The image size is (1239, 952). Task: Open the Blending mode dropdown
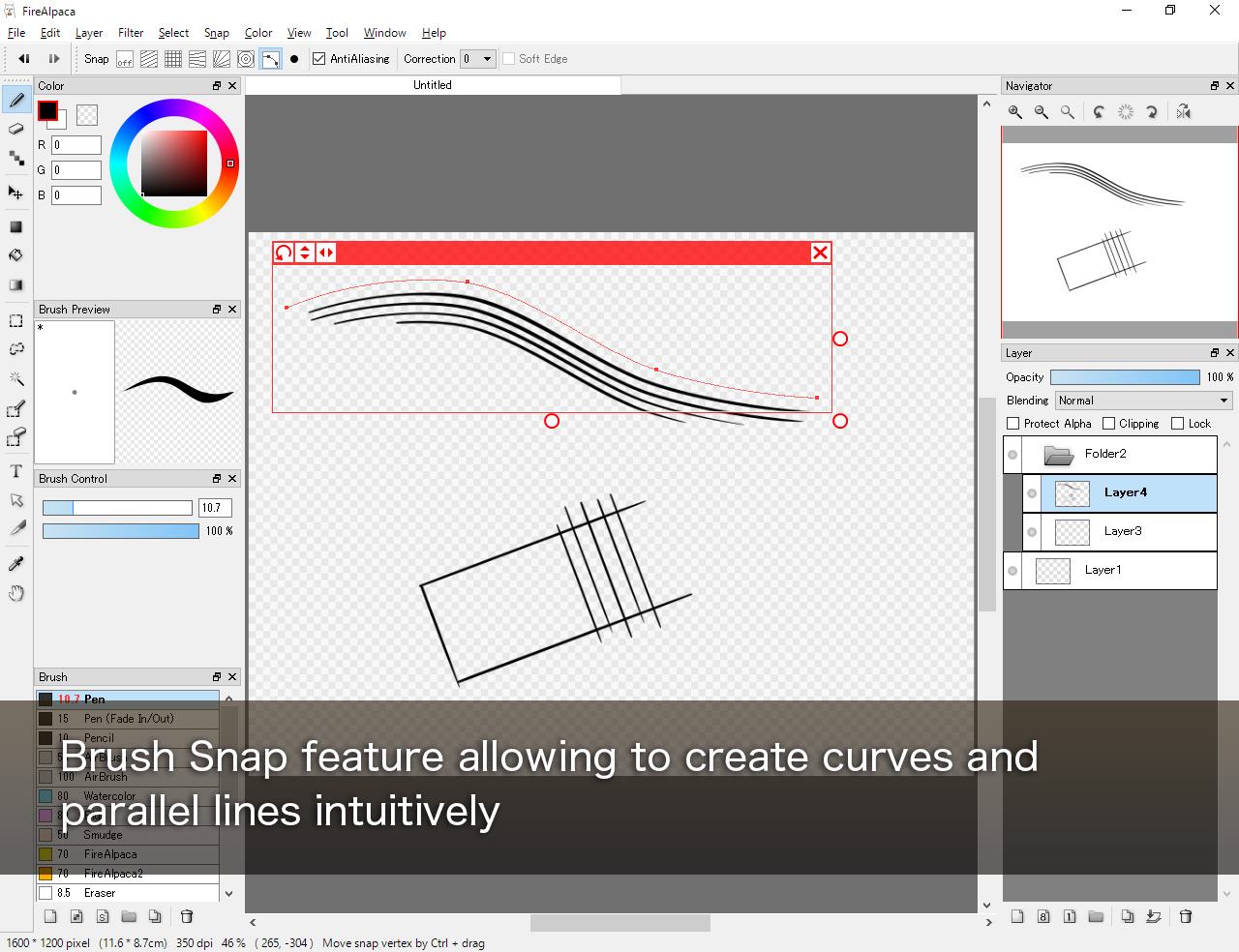pyautogui.click(x=1143, y=401)
